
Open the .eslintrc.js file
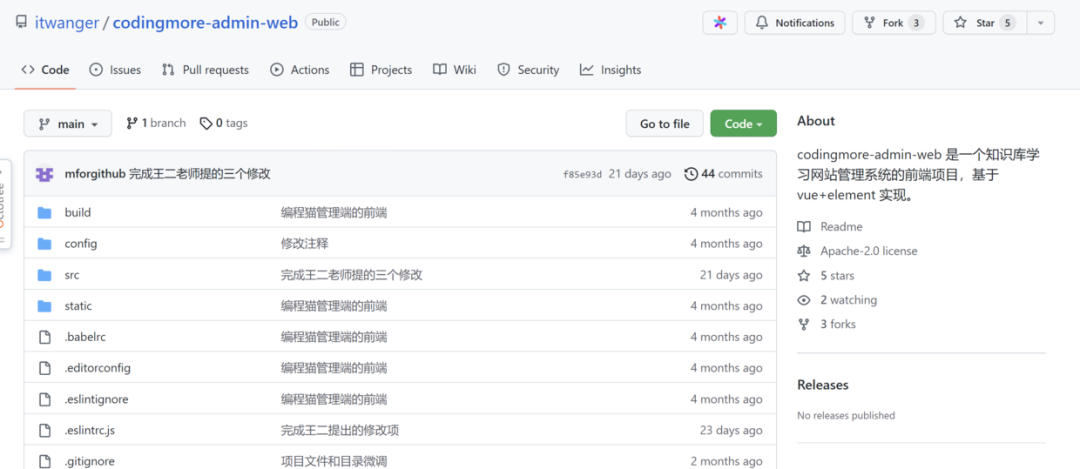[90, 430]
